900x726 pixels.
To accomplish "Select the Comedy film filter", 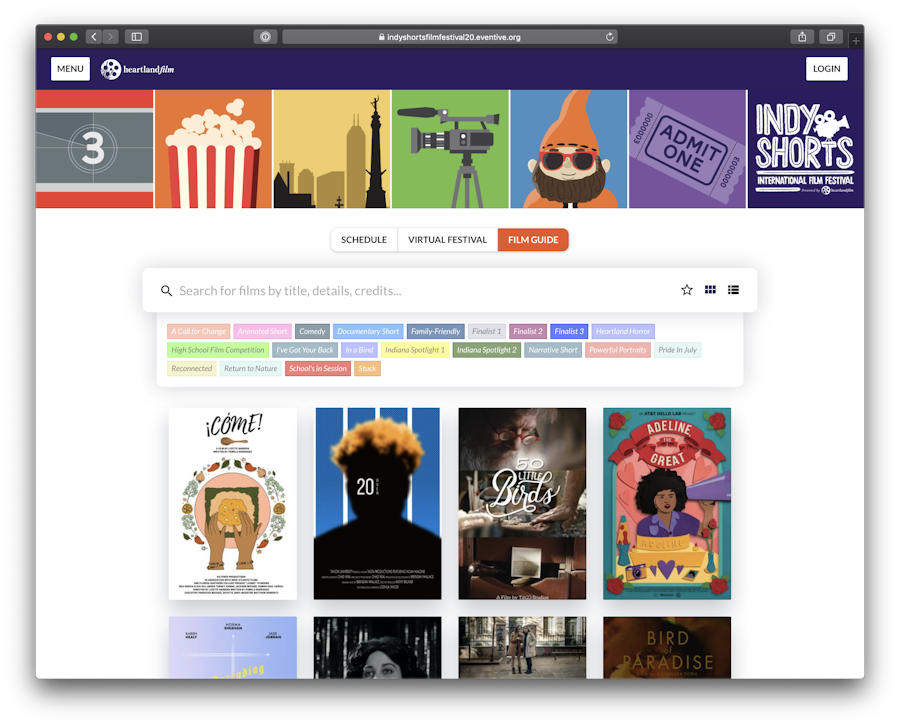I will (312, 330).
